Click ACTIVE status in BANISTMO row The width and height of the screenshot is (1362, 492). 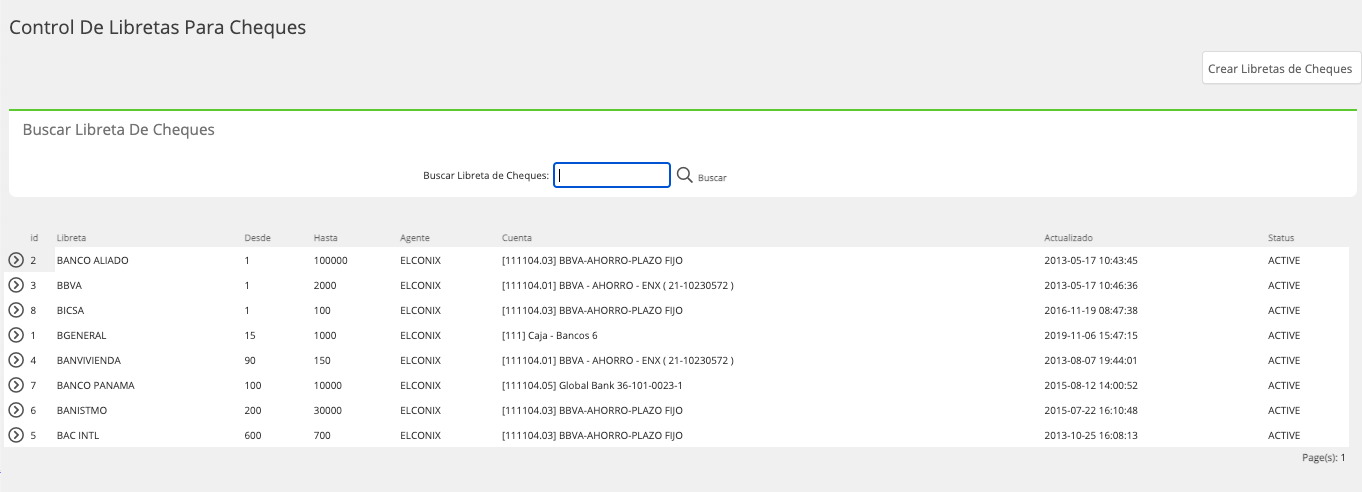(x=1284, y=410)
